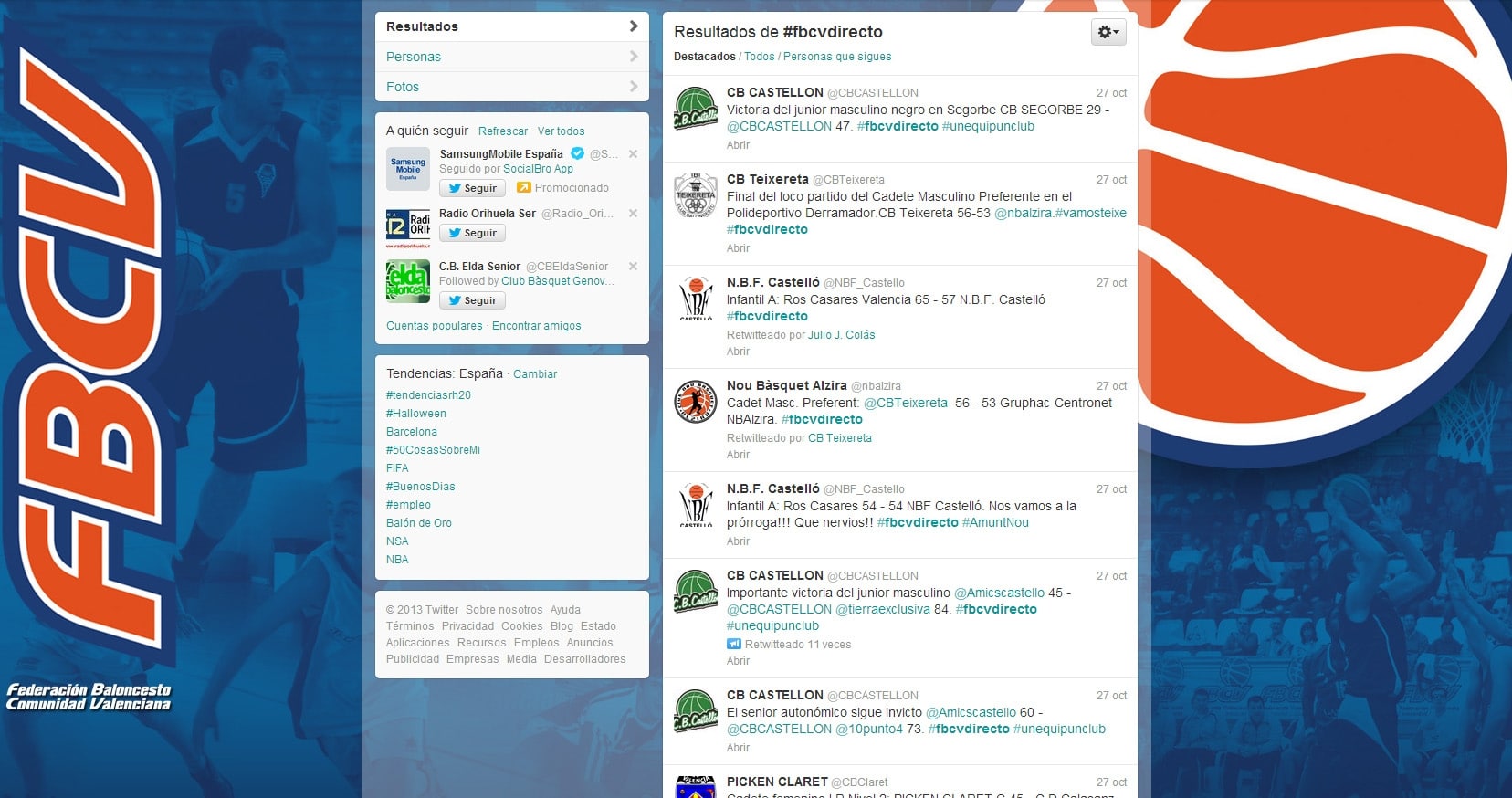
Task: Expand Abrir on the CB Teixereta tweet
Action: tap(738, 248)
